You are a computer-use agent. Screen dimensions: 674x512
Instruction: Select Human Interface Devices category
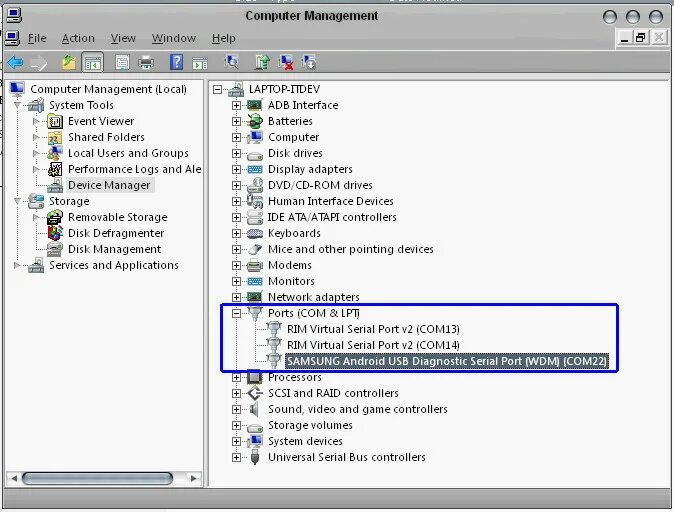[331, 201]
